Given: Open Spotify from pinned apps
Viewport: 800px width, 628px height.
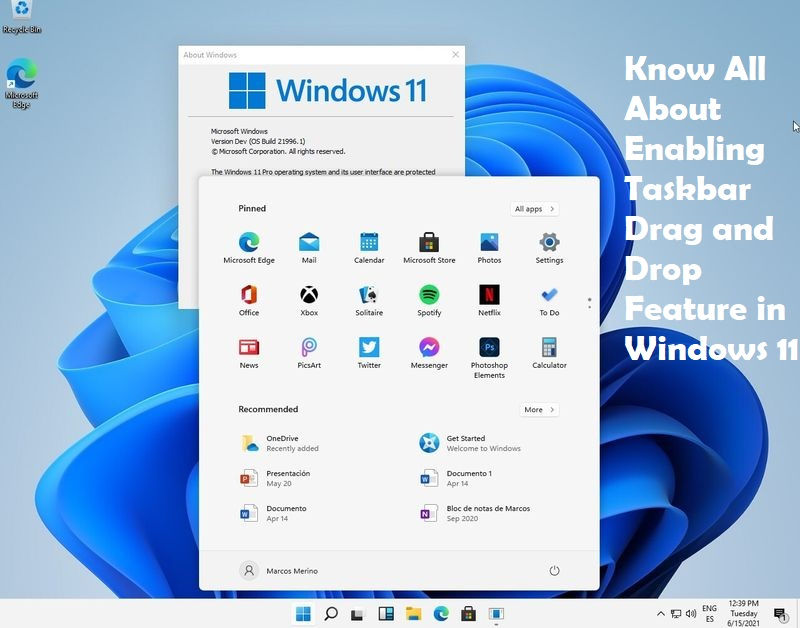Looking at the screenshot, I should pos(429,300).
